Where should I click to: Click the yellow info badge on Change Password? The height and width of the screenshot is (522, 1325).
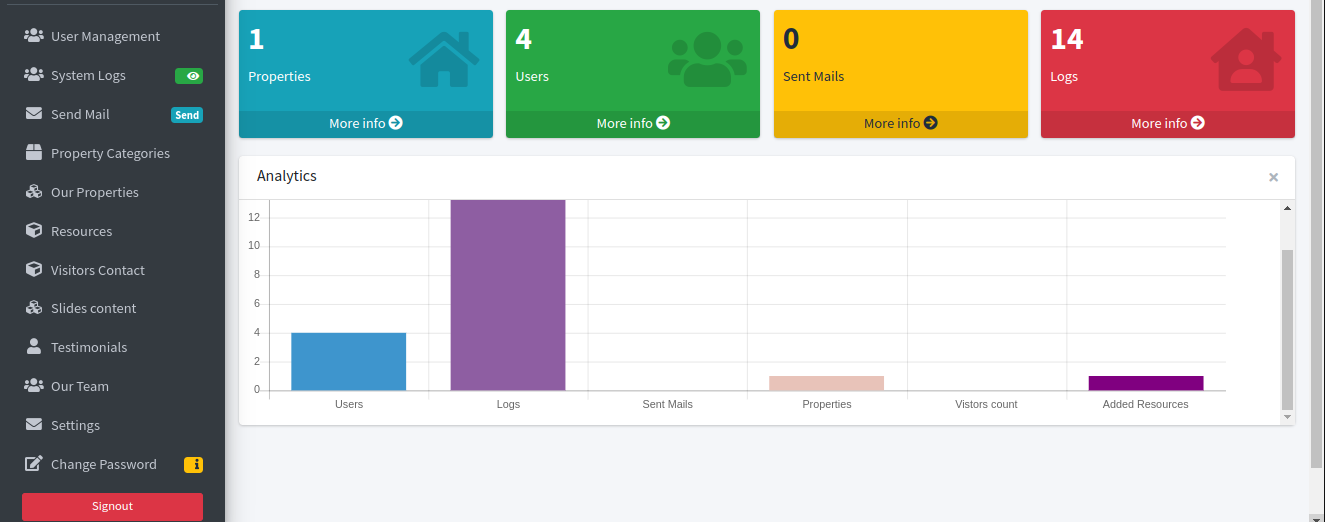point(194,464)
